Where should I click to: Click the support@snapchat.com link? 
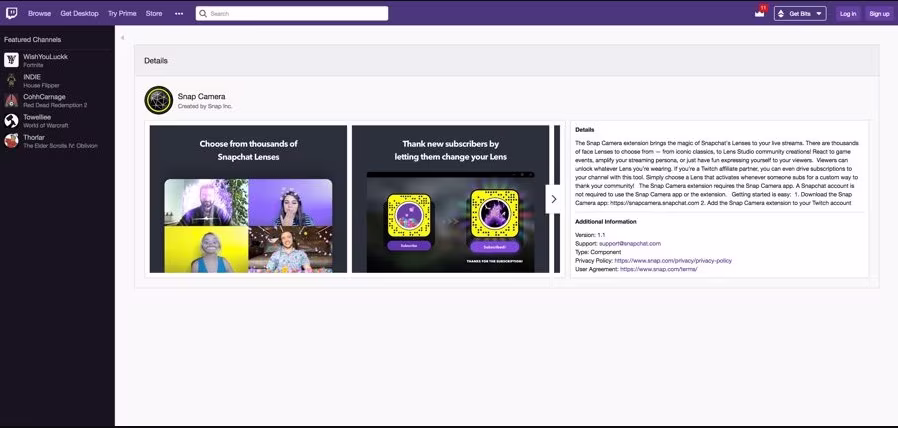(x=630, y=244)
